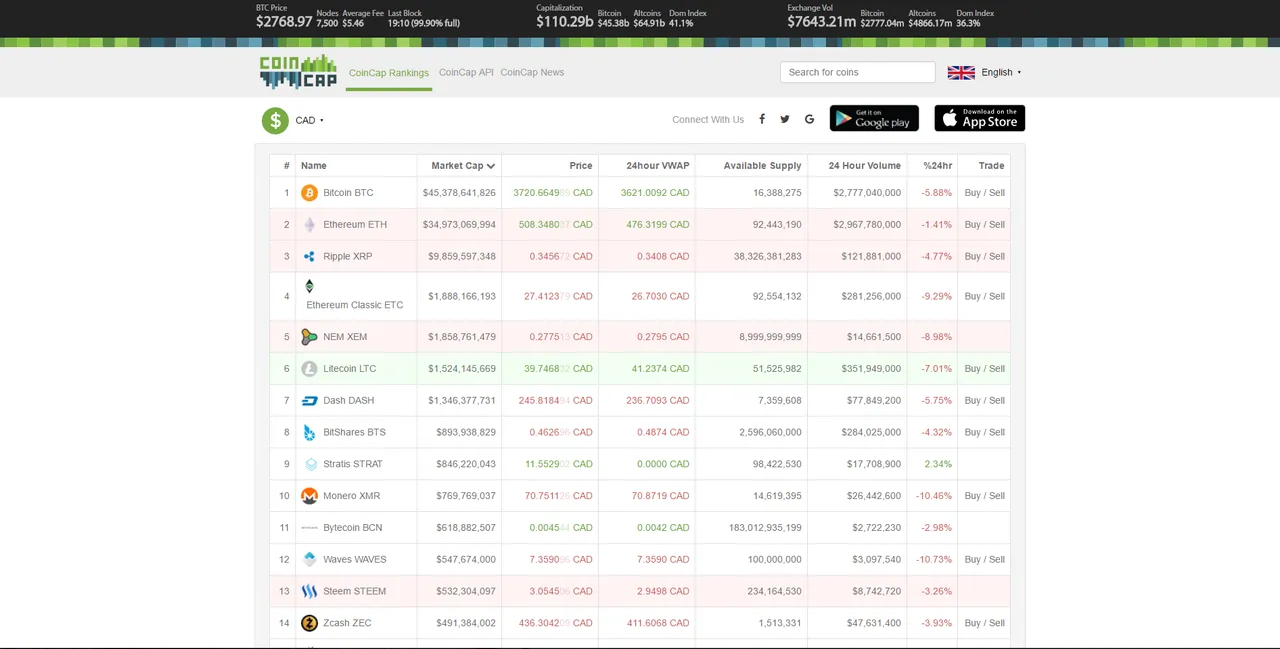Click the NEM XEM name
This screenshot has height=649, width=1280.
click(x=345, y=337)
